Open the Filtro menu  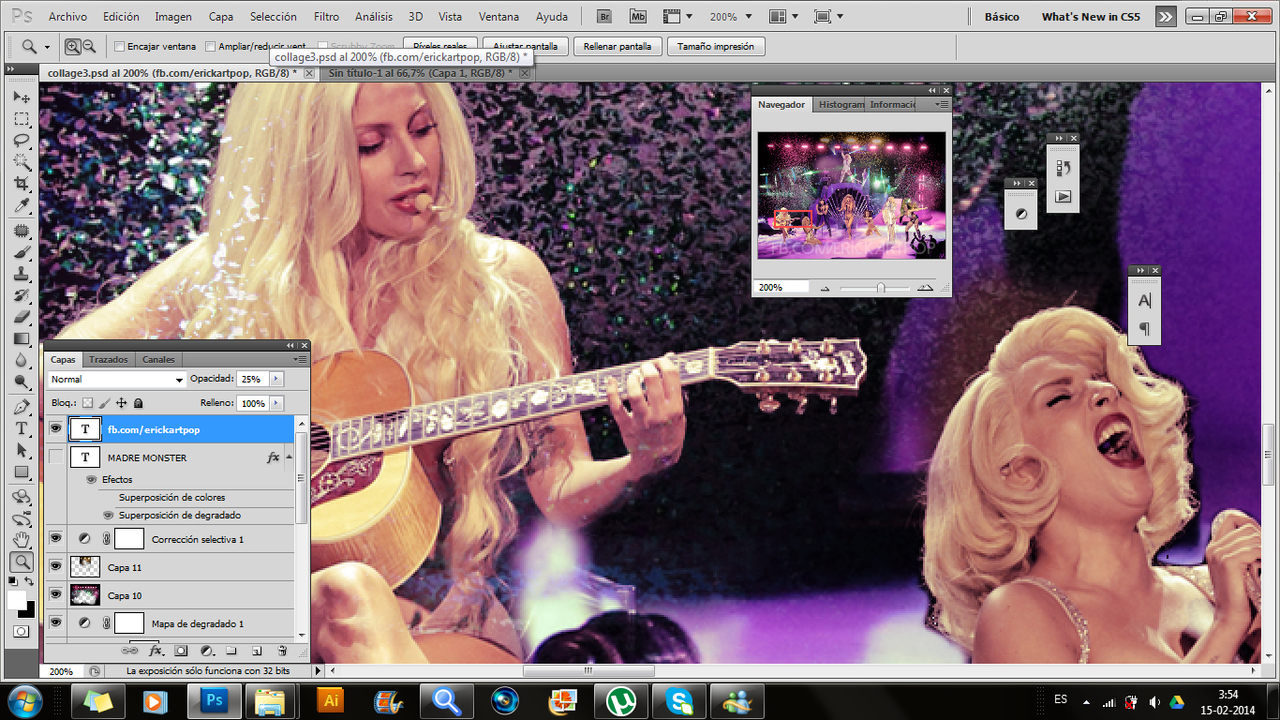[x=326, y=17]
